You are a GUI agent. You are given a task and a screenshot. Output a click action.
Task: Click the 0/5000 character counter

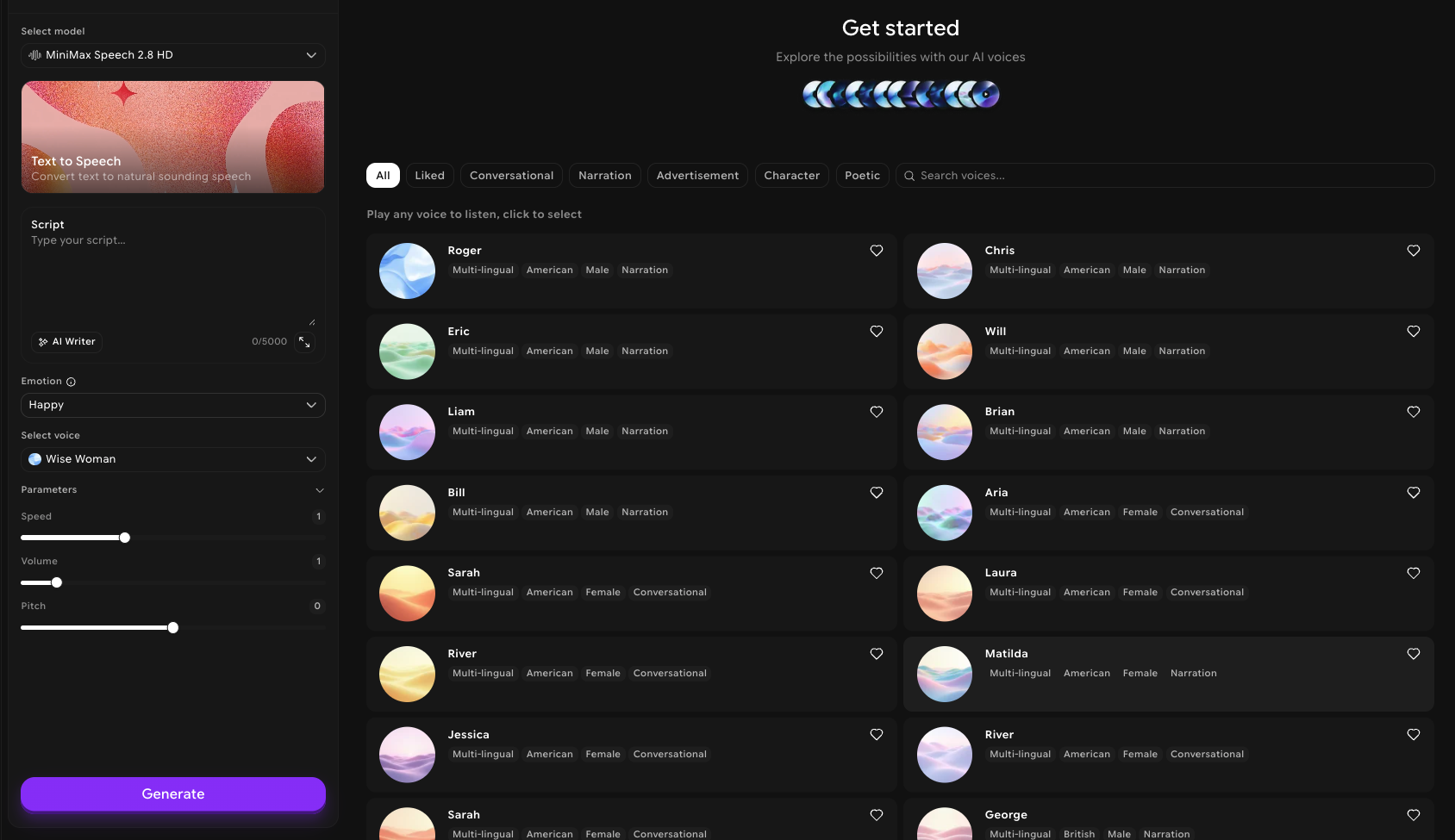(269, 342)
